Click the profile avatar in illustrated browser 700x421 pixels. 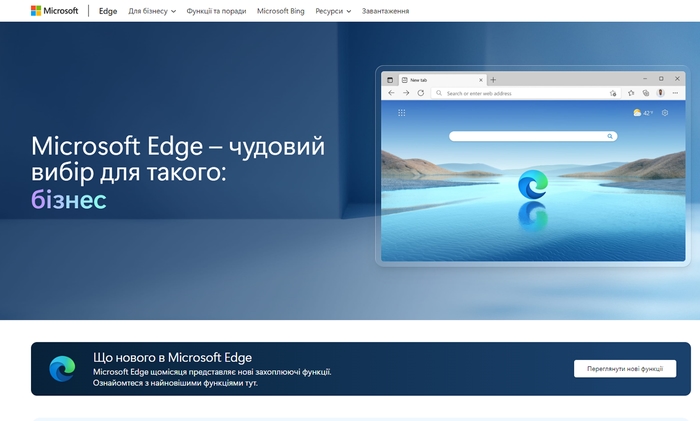661,93
